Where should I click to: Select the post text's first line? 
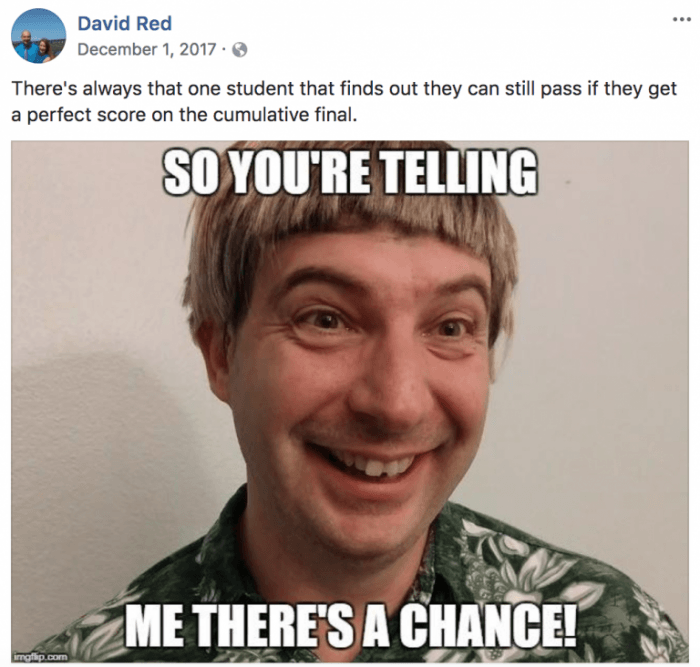(344, 89)
